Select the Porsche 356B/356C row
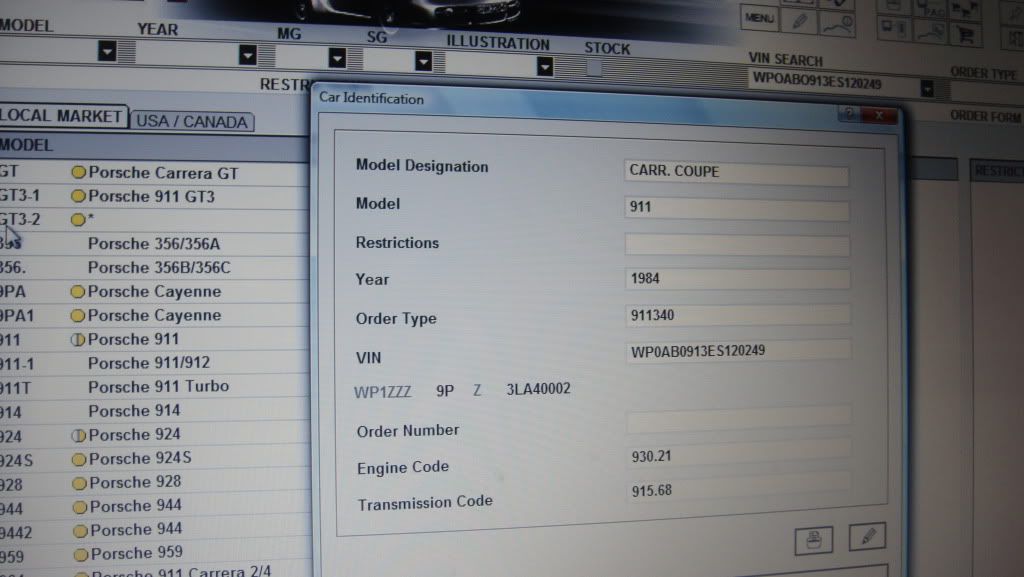 click(x=154, y=268)
